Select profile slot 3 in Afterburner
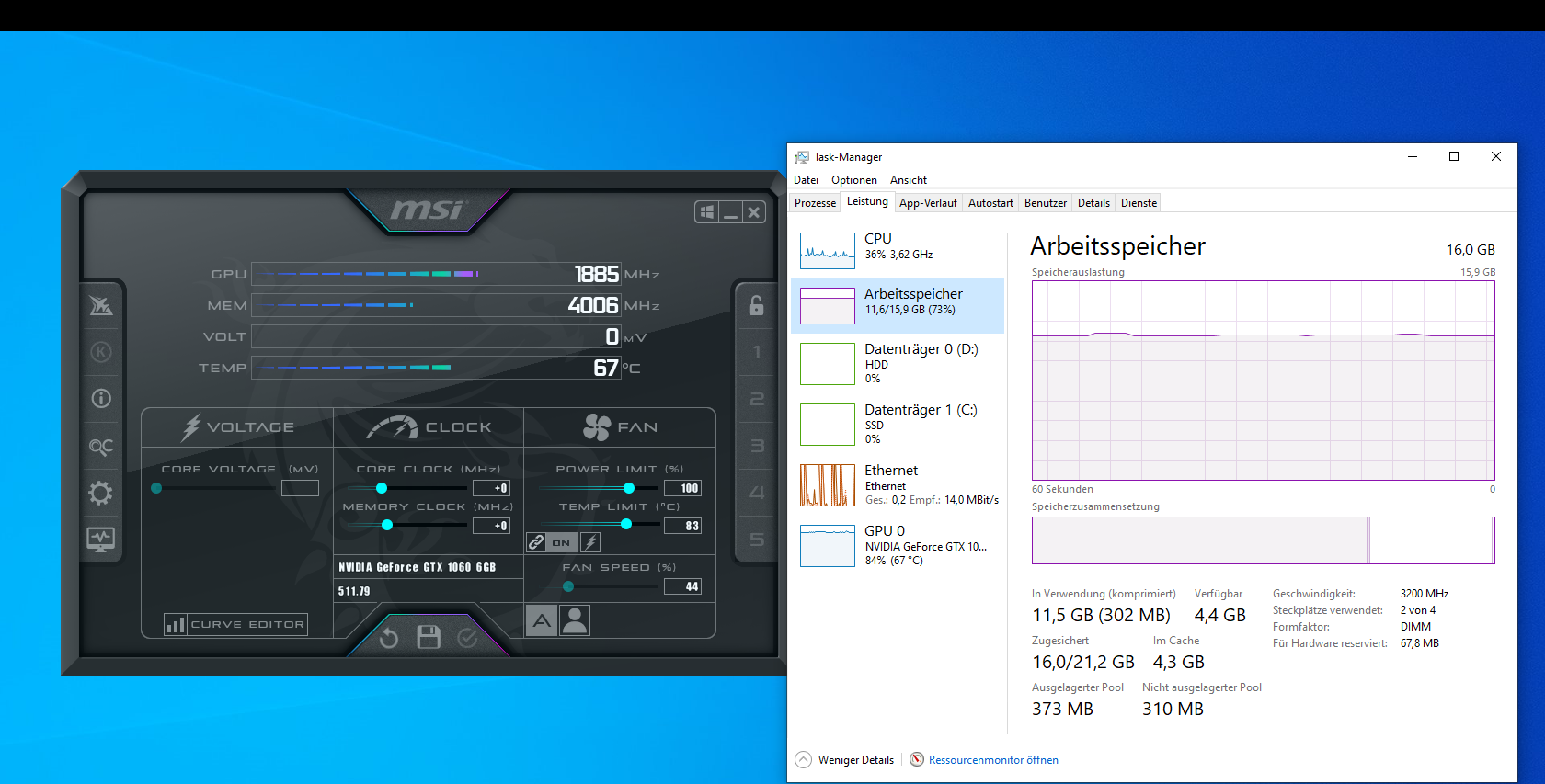The height and width of the screenshot is (784, 1545). tap(756, 446)
